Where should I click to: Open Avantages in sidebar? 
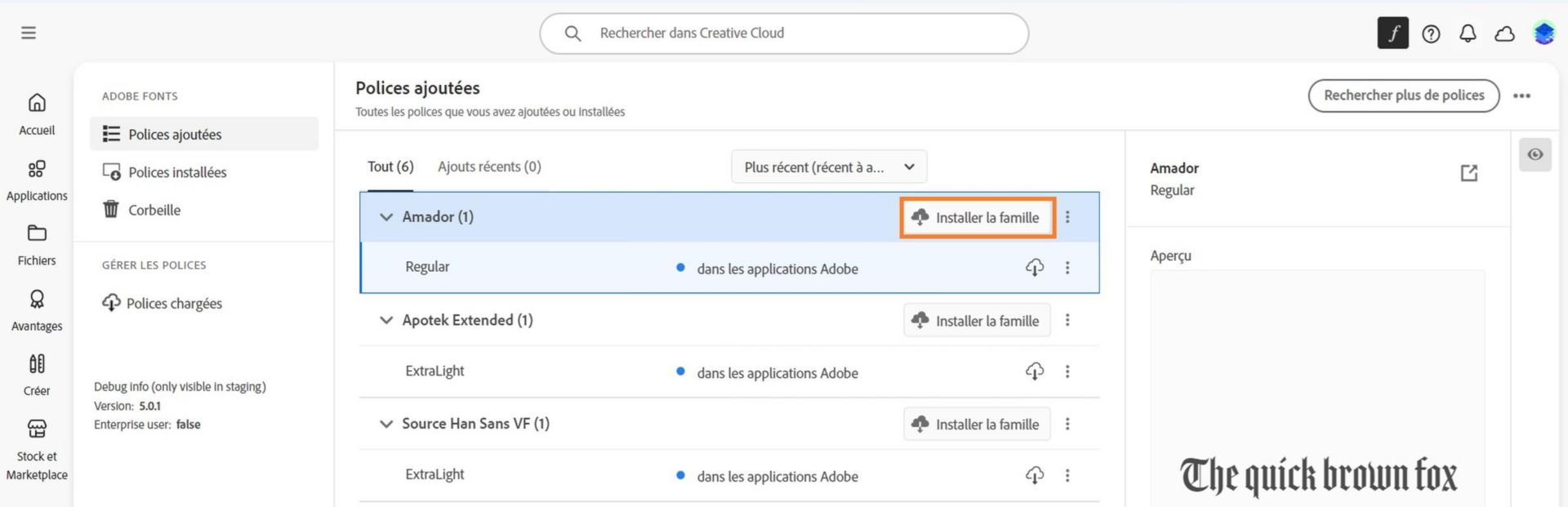click(x=37, y=310)
